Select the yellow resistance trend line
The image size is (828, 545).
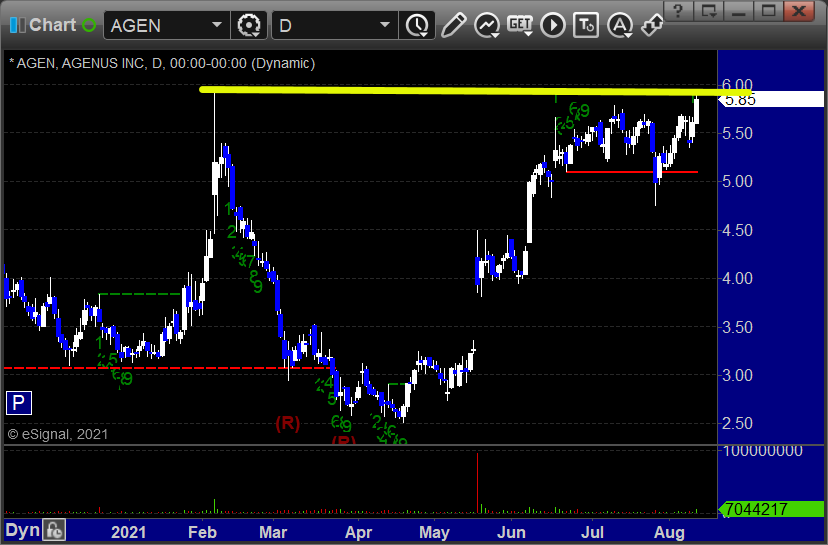point(475,91)
